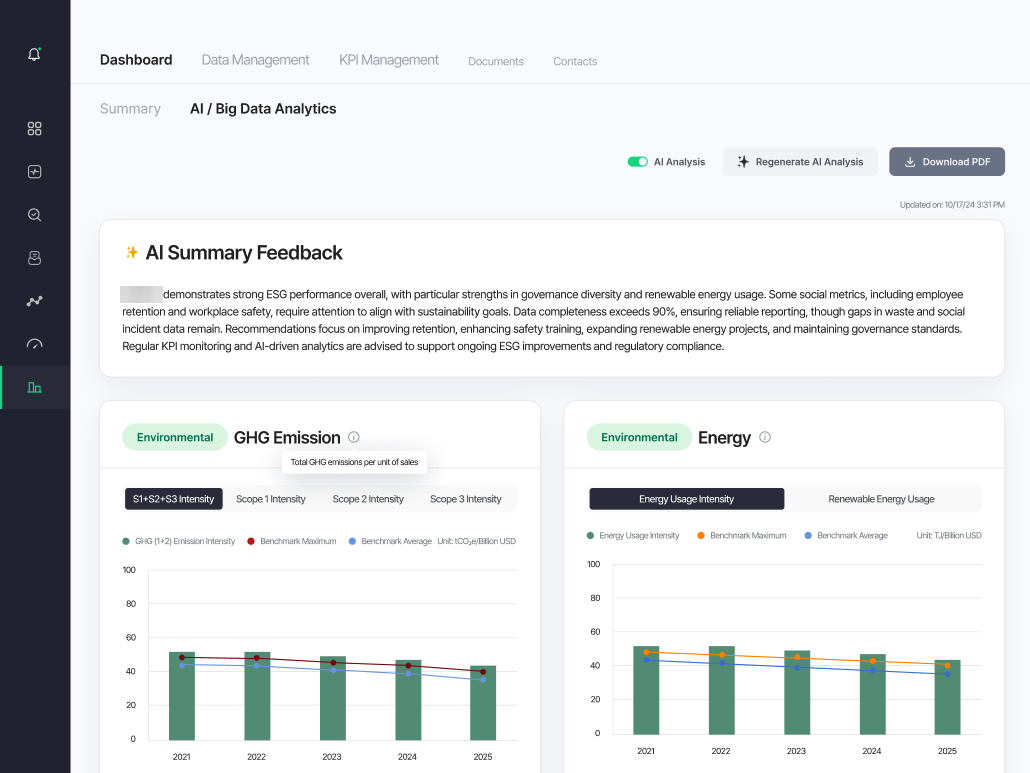This screenshot has height=773, width=1030.
Task: Click Environmental tag beside GHG Emission
Action: 175,437
